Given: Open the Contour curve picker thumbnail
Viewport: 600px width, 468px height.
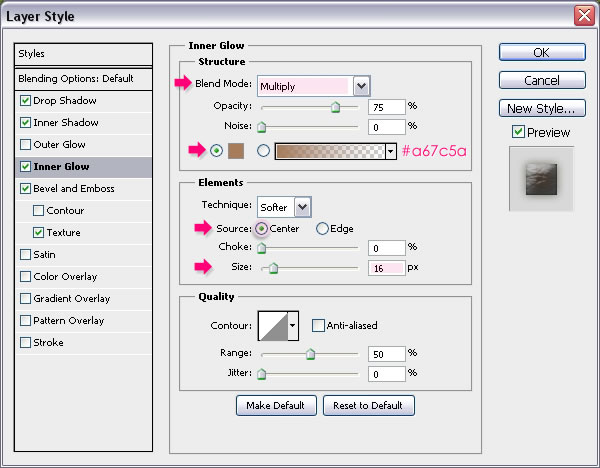Looking at the screenshot, I should [273, 326].
